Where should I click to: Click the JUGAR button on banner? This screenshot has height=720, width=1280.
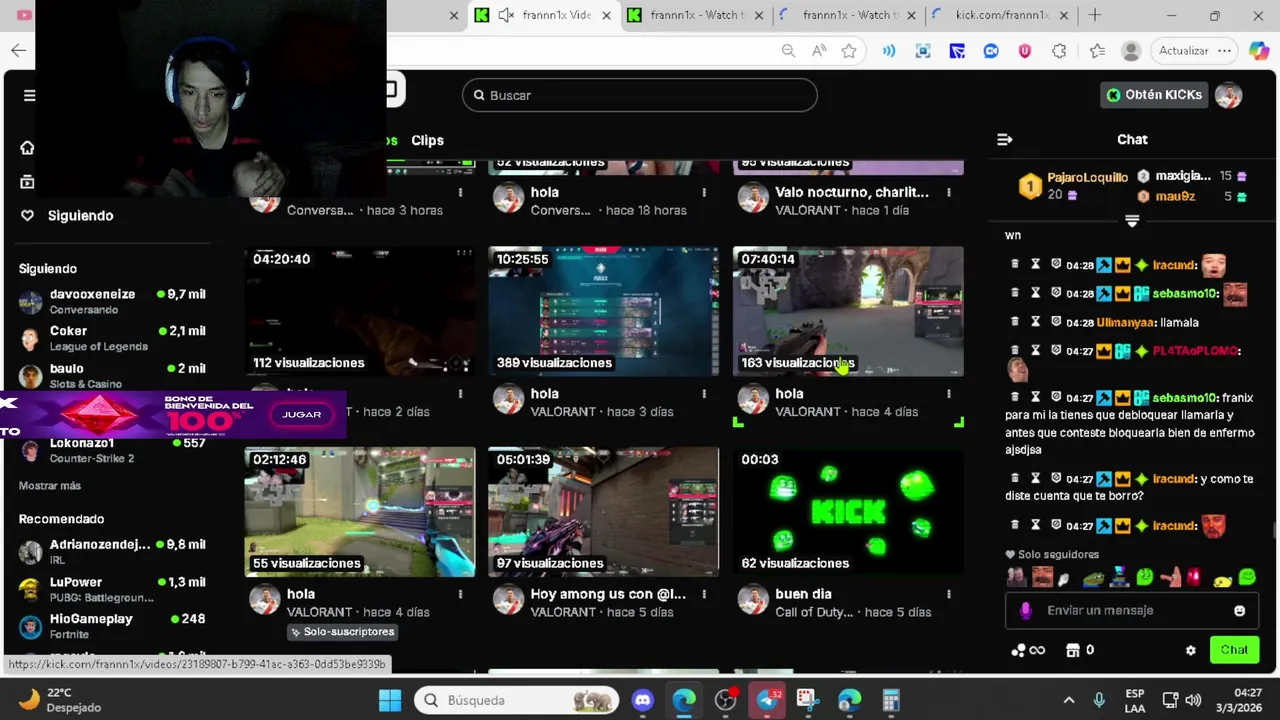(x=302, y=414)
